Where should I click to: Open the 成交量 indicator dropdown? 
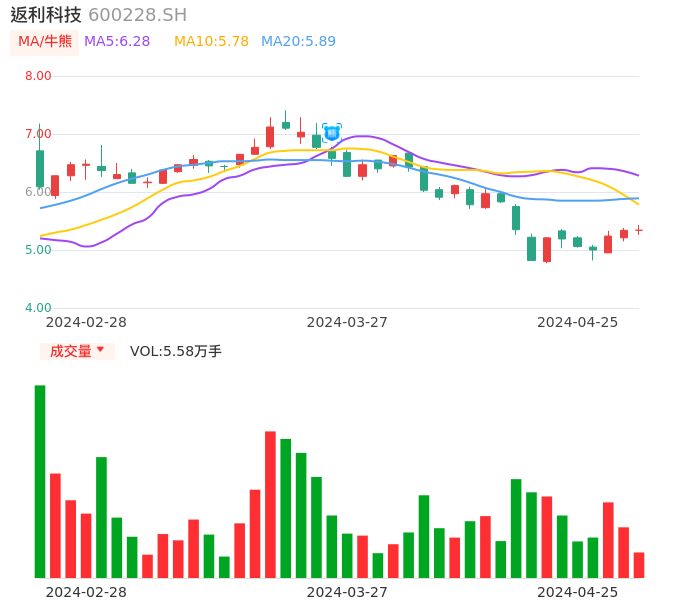[77, 351]
